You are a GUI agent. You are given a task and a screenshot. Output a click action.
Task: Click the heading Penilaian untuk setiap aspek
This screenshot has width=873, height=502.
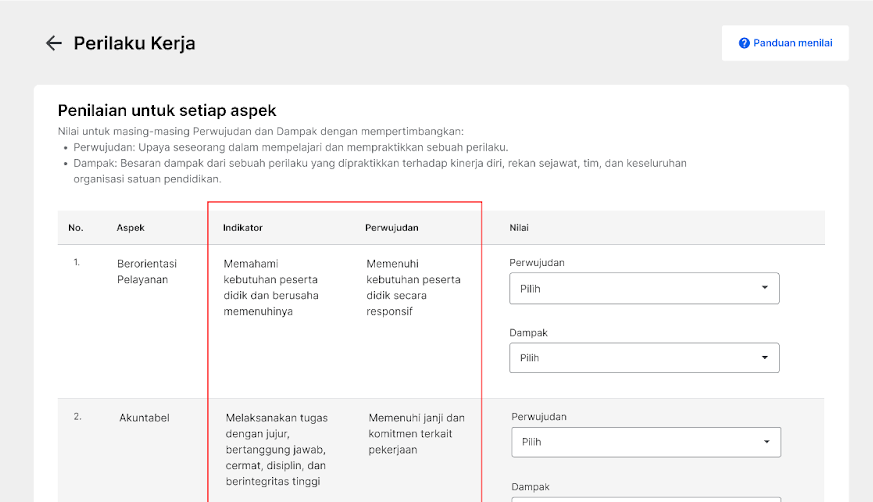167,110
